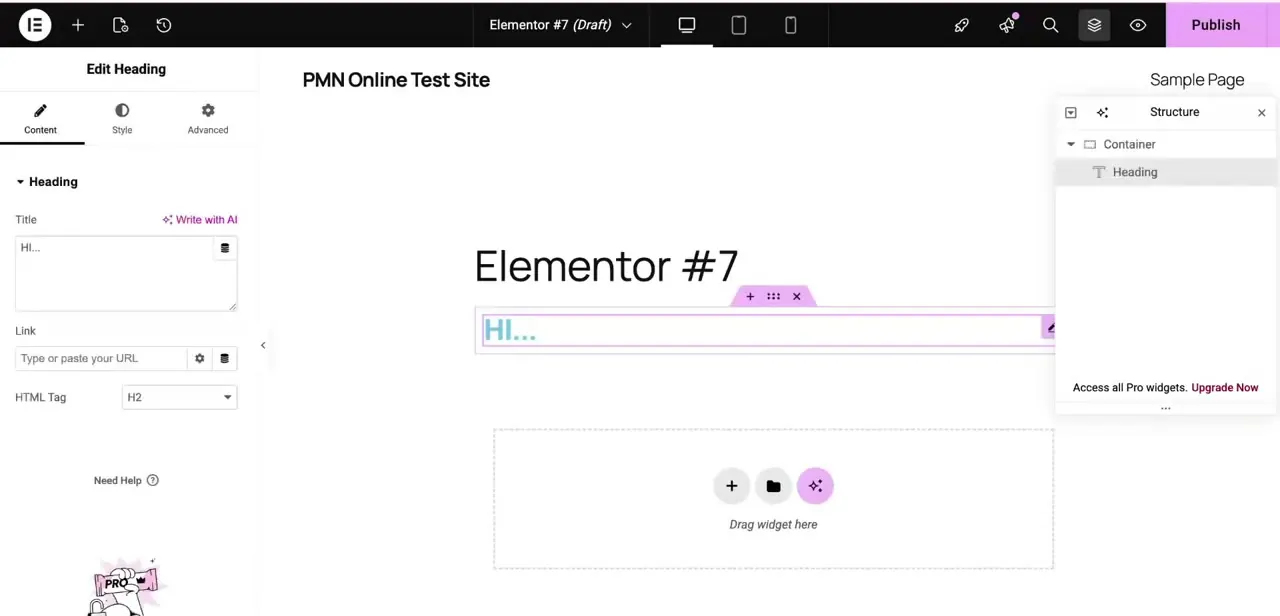The width and height of the screenshot is (1280, 616).
Task: Select Container in Structure tree
Action: point(1166,145)
